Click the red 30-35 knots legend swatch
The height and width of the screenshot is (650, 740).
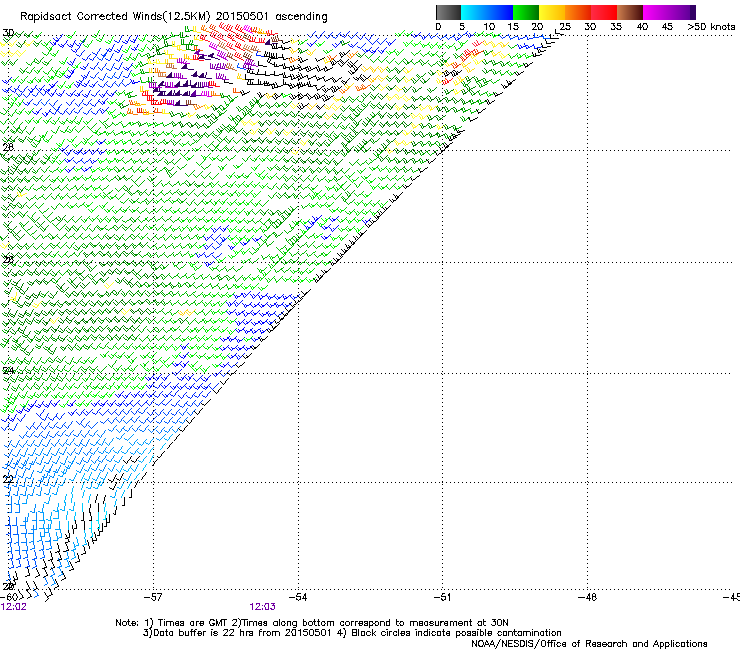click(604, 12)
